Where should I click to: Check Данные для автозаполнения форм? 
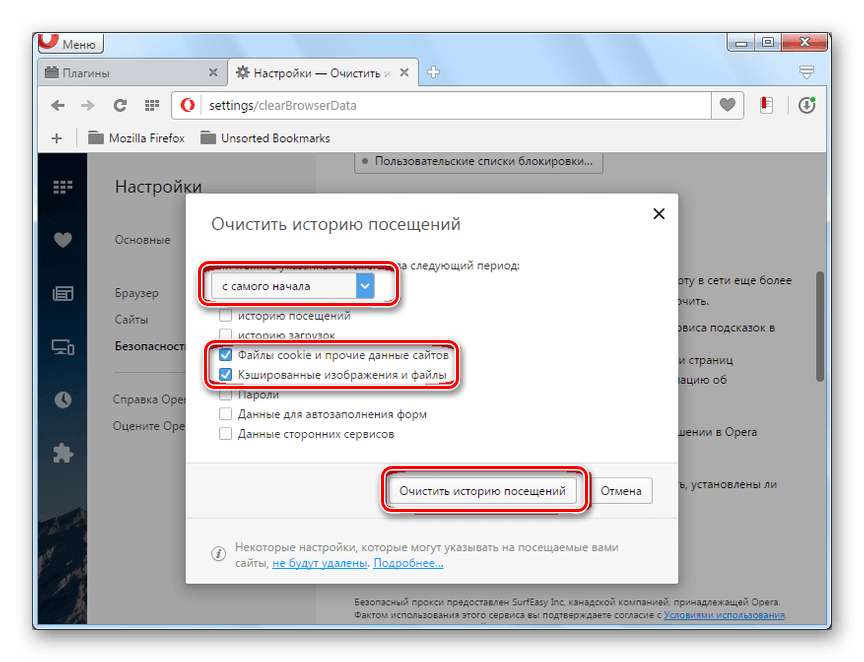(x=225, y=414)
